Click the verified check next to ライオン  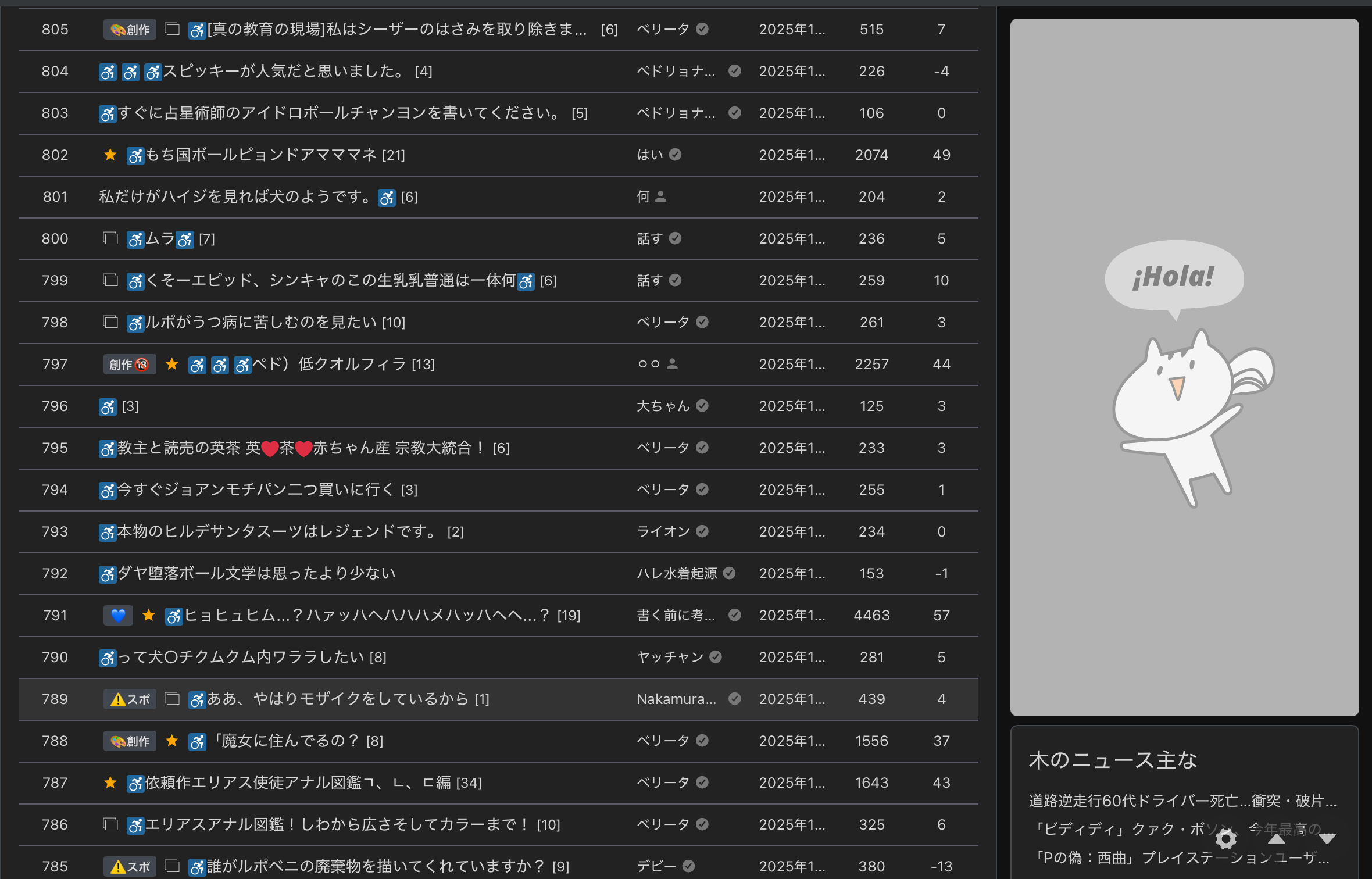tap(702, 531)
